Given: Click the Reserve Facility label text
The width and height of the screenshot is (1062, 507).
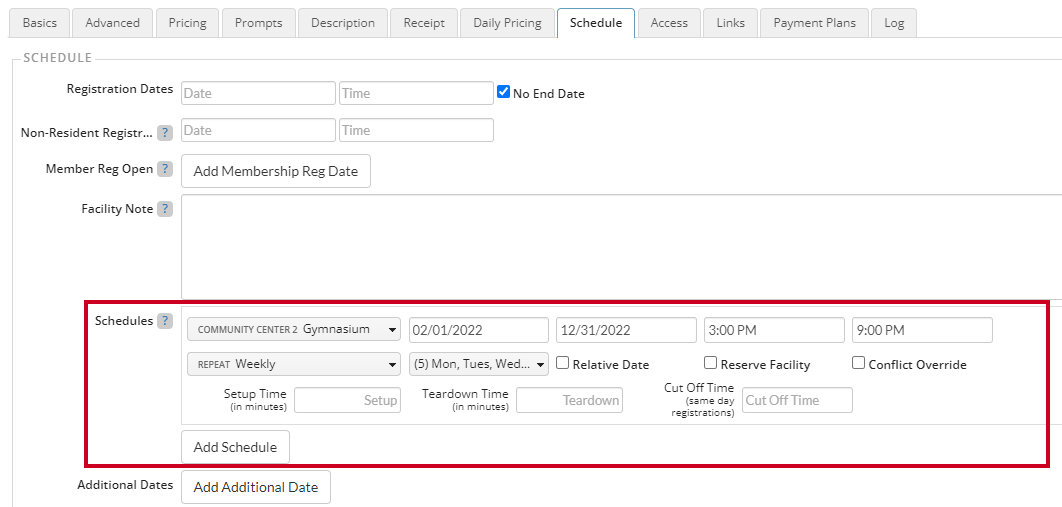Looking at the screenshot, I should click(765, 365).
